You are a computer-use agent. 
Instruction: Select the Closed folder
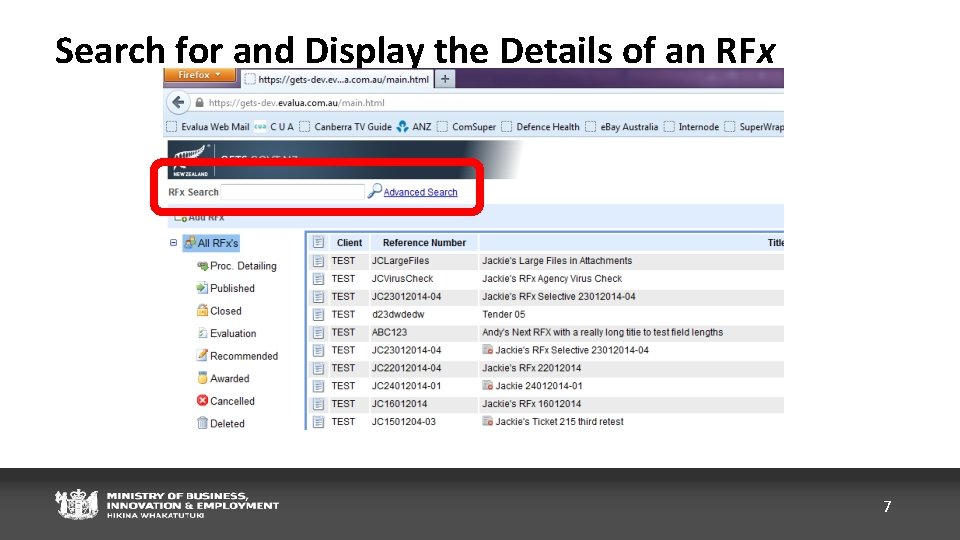[x=225, y=311]
